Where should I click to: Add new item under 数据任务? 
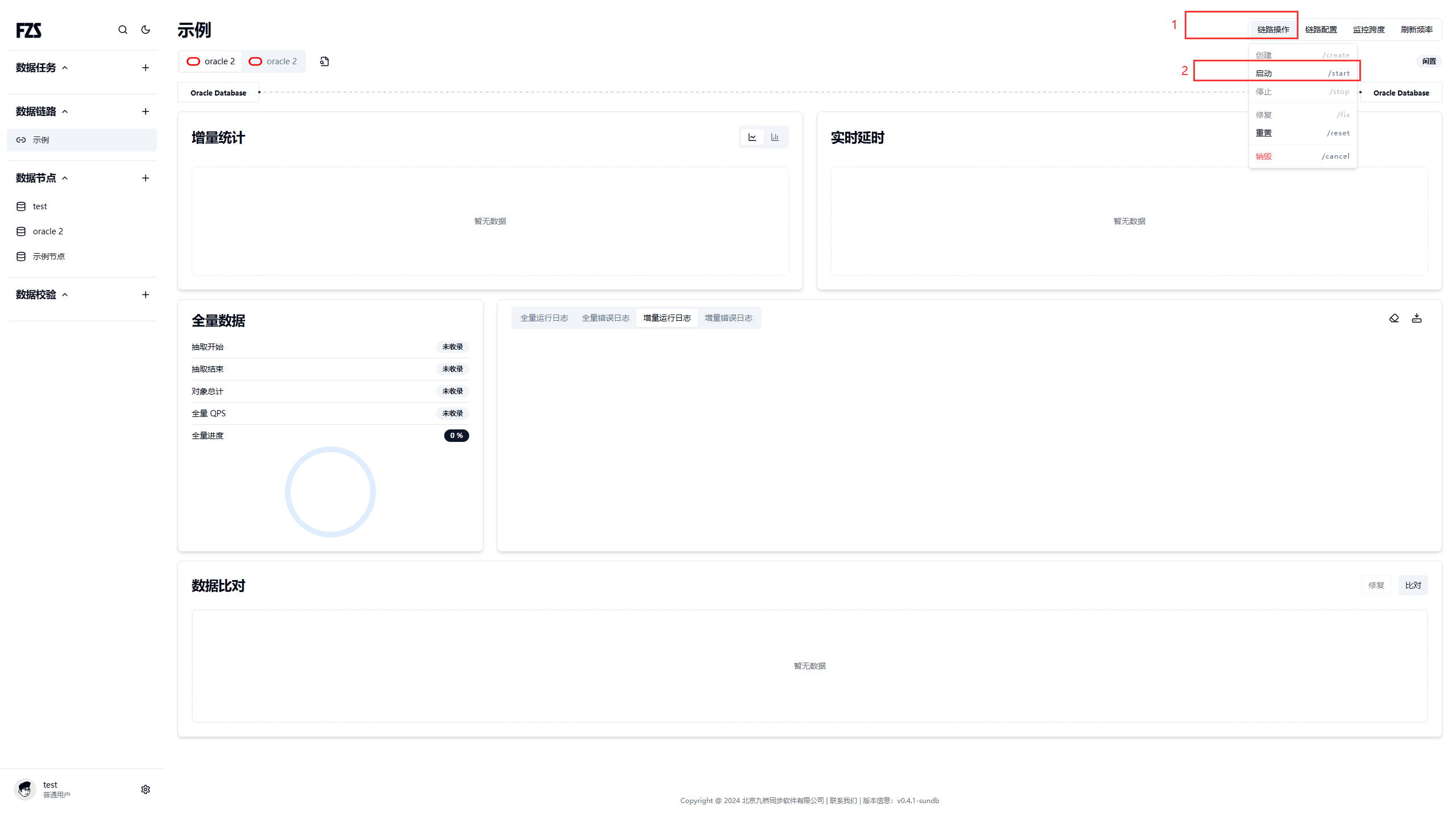click(146, 68)
